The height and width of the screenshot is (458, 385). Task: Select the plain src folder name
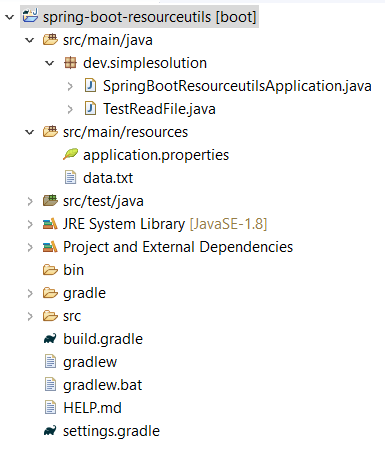tap(72, 316)
